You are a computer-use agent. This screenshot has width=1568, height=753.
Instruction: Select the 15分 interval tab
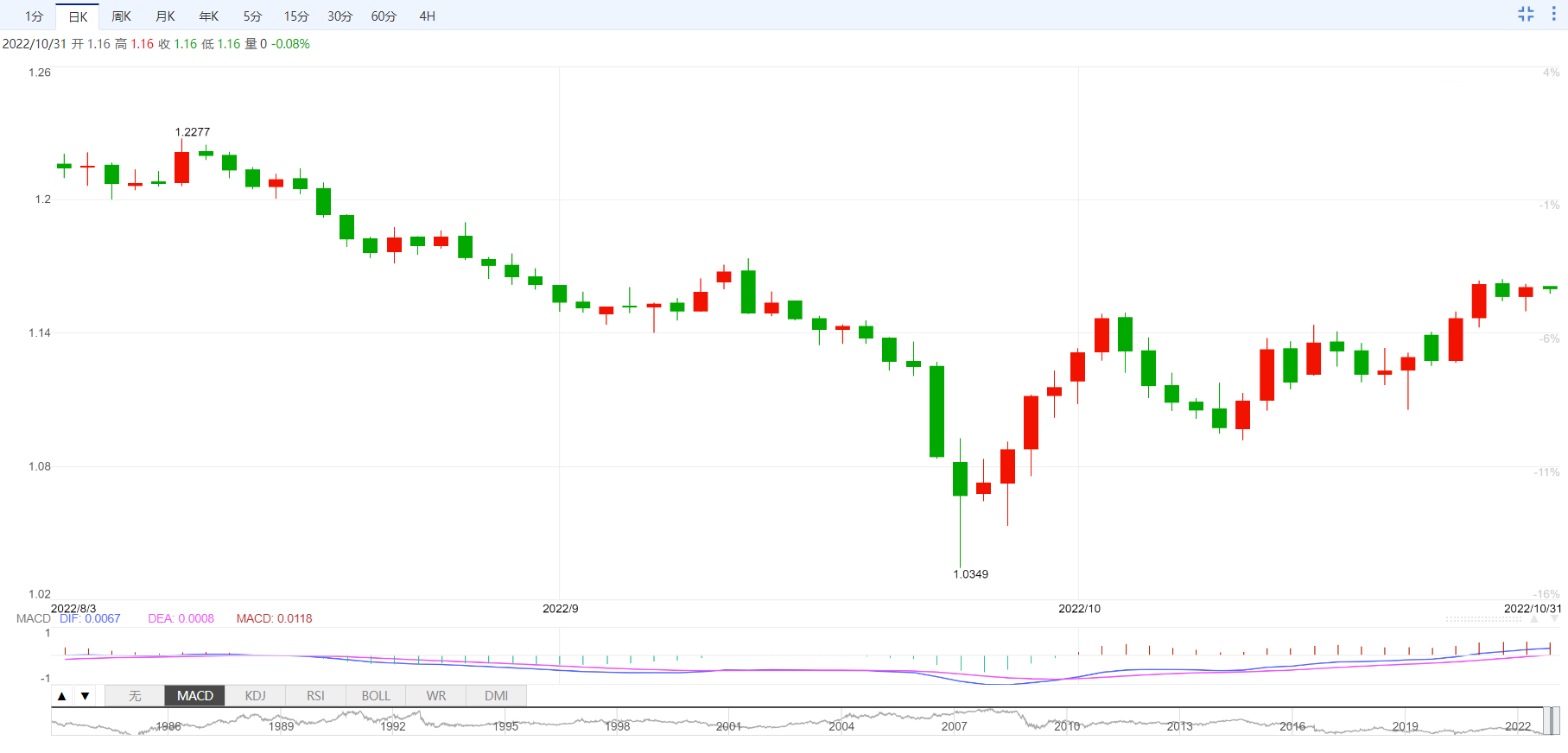coord(296,16)
